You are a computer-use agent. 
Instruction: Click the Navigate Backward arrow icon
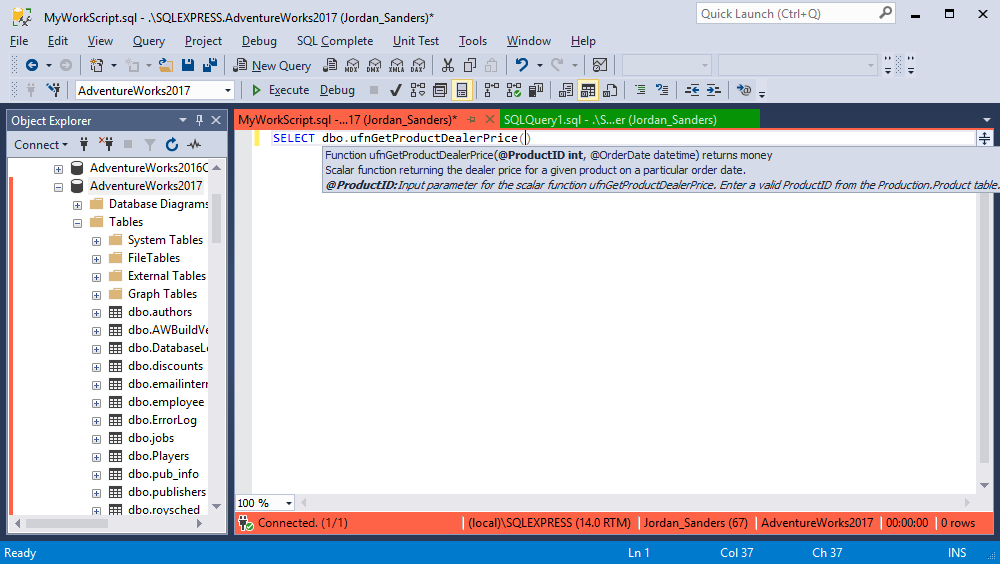tap(31, 65)
